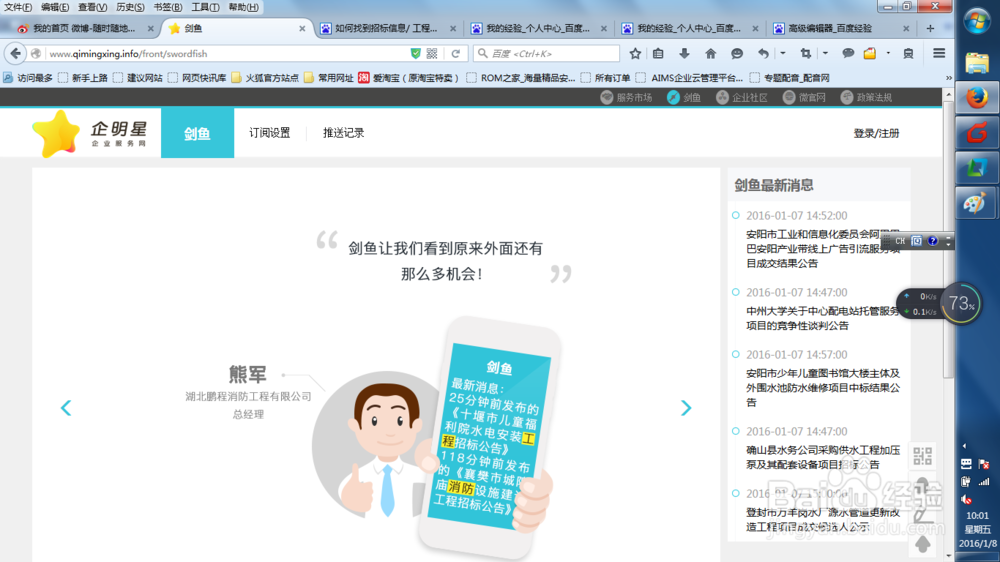Open the 文件(F) menu

(x=18, y=7)
